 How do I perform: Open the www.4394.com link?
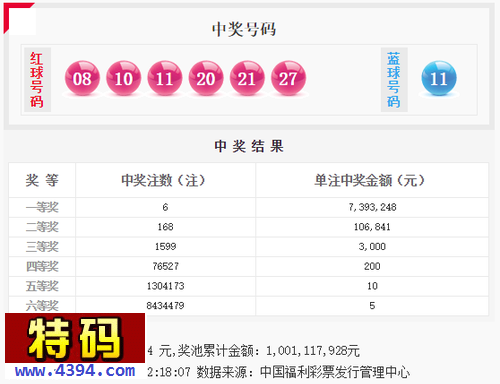pyautogui.click(x=75, y=371)
